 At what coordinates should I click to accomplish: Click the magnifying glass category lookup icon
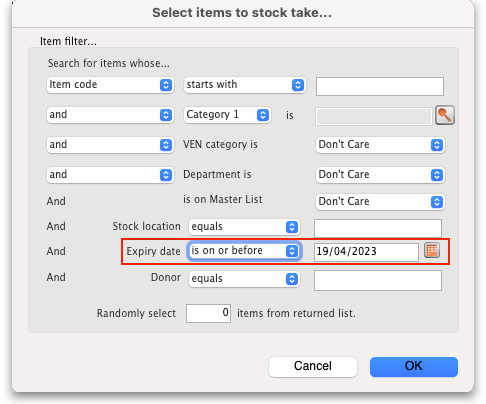click(x=445, y=115)
